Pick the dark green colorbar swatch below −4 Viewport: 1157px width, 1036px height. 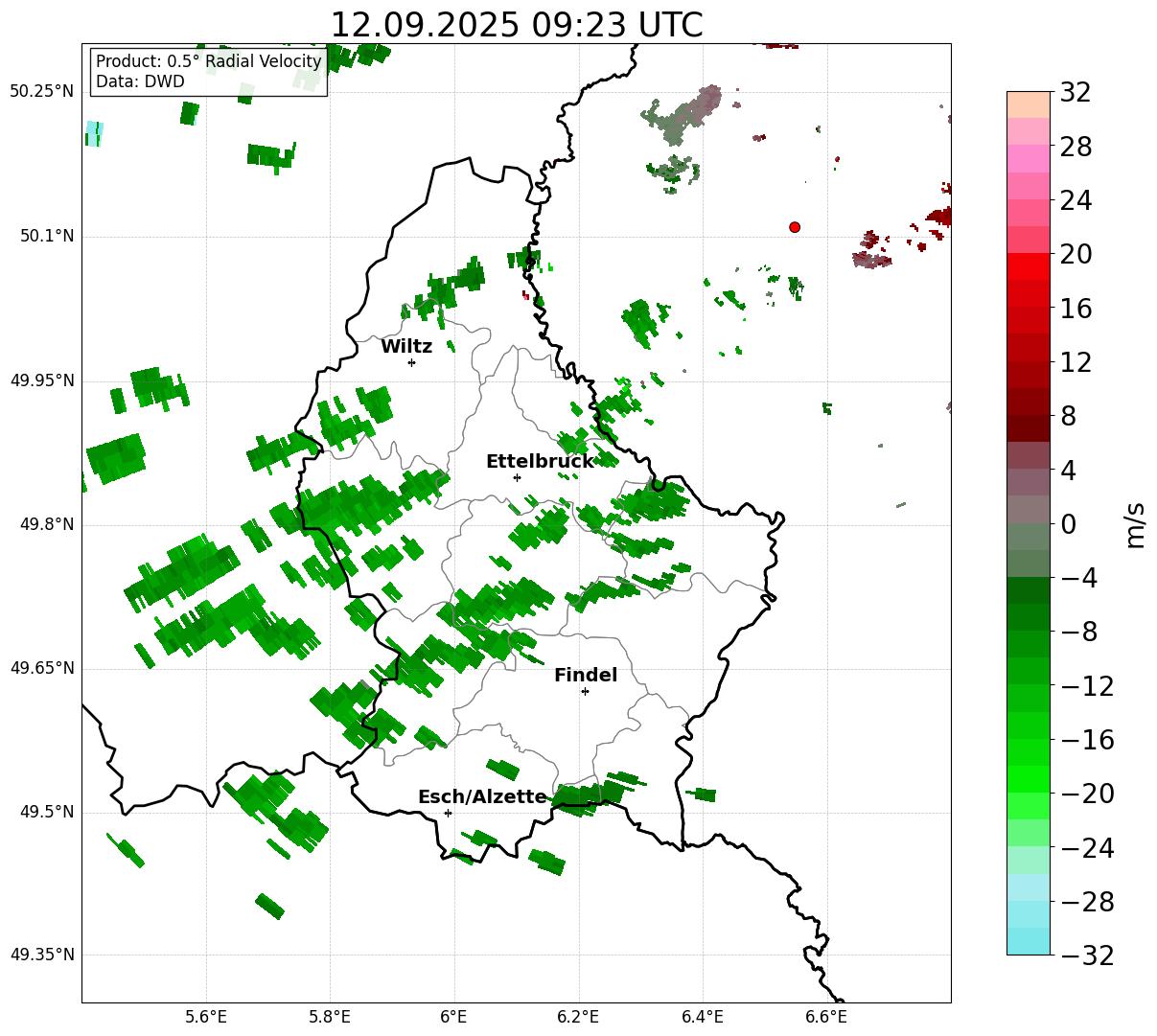click(x=1029, y=590)
